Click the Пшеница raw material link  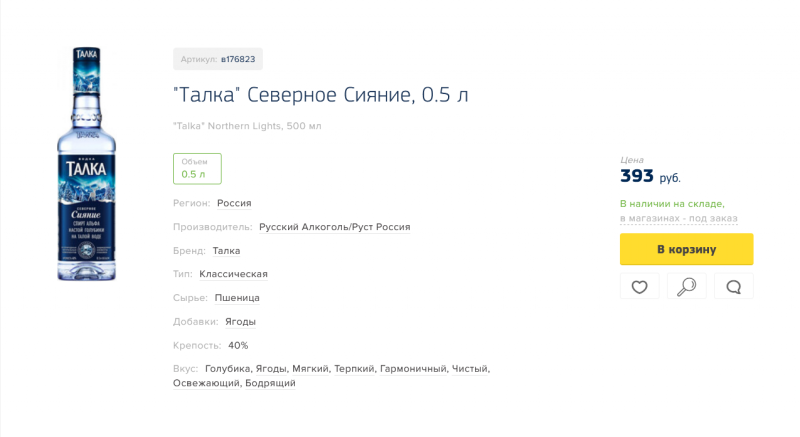(x=237, y=298)
